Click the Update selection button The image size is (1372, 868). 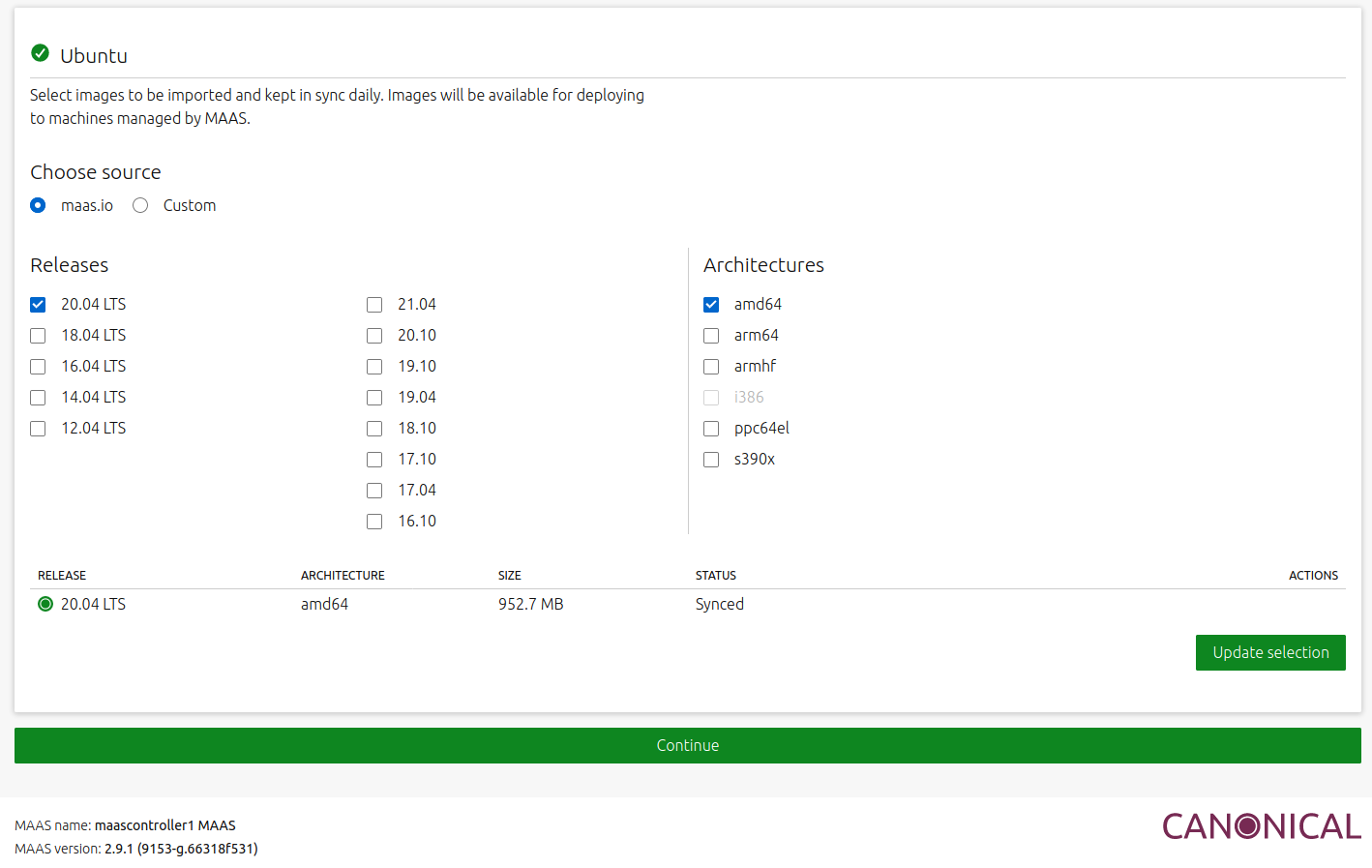(x=1270, y=652)
